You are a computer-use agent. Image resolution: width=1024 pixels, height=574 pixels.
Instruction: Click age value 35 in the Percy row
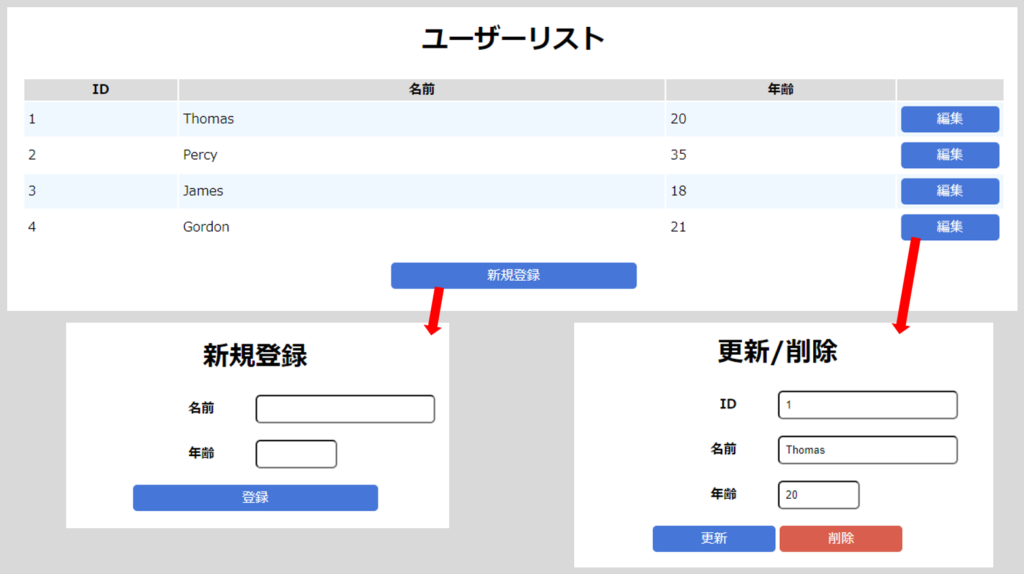tap(679, 155)
